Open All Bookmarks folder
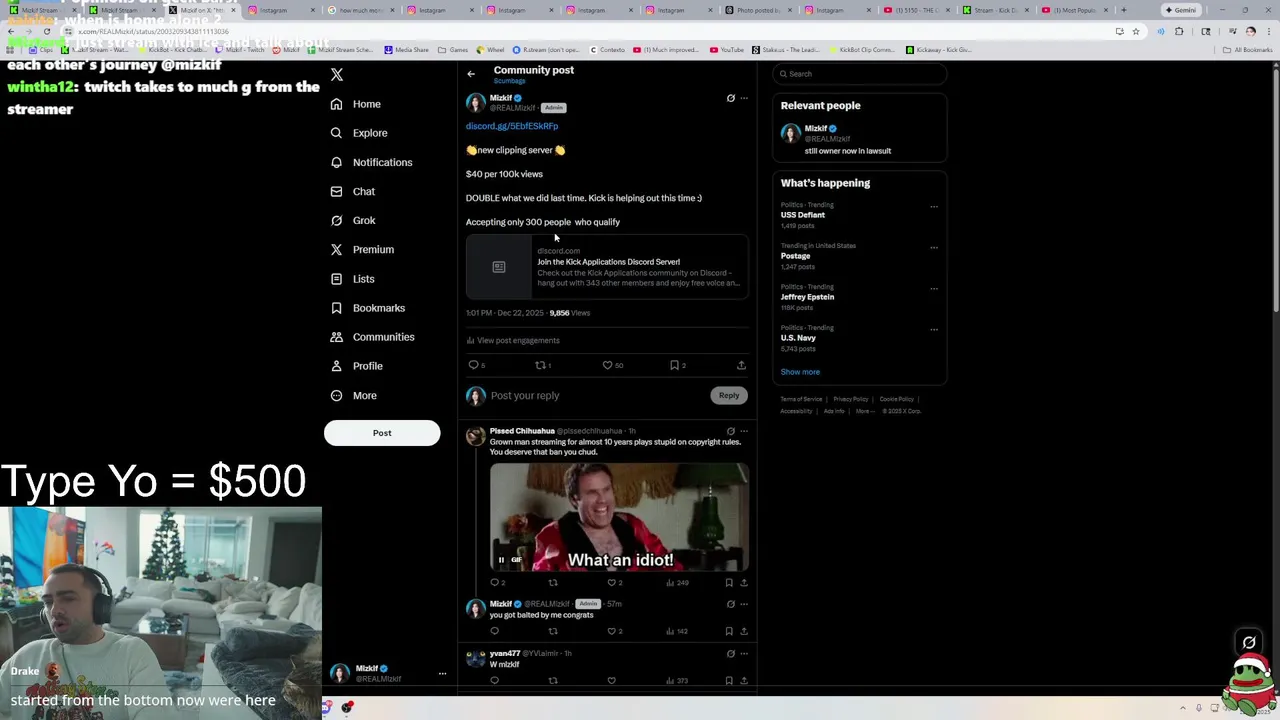1280x720 pixels. tap(1248, 50)
